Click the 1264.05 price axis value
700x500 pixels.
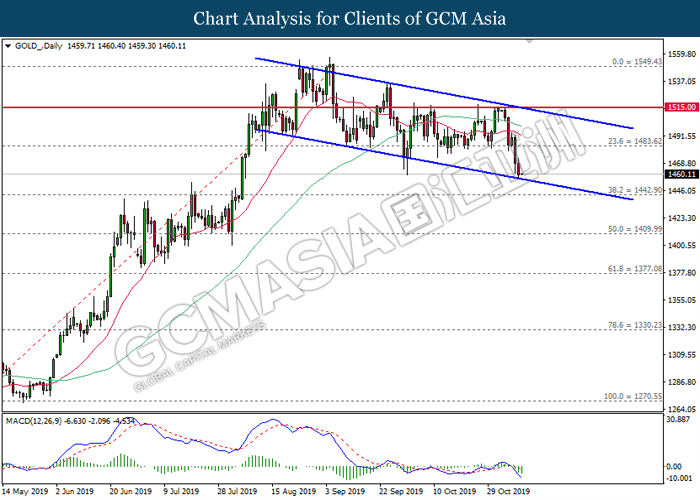click(x=681, y=409)
